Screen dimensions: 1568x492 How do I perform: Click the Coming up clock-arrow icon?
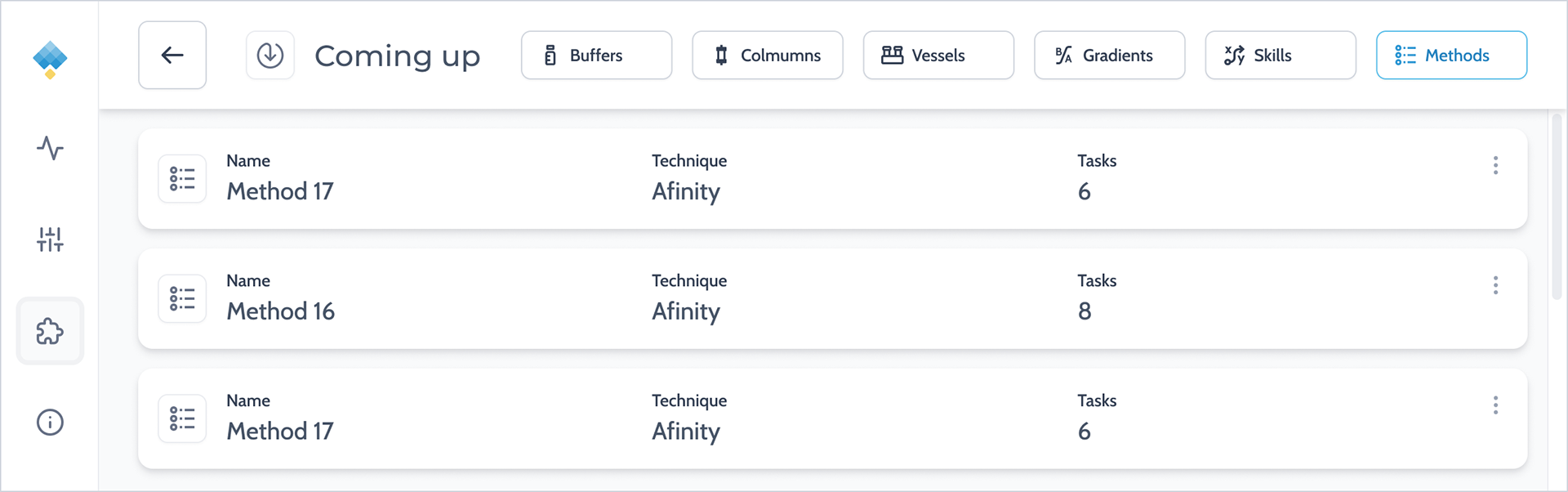270,56
